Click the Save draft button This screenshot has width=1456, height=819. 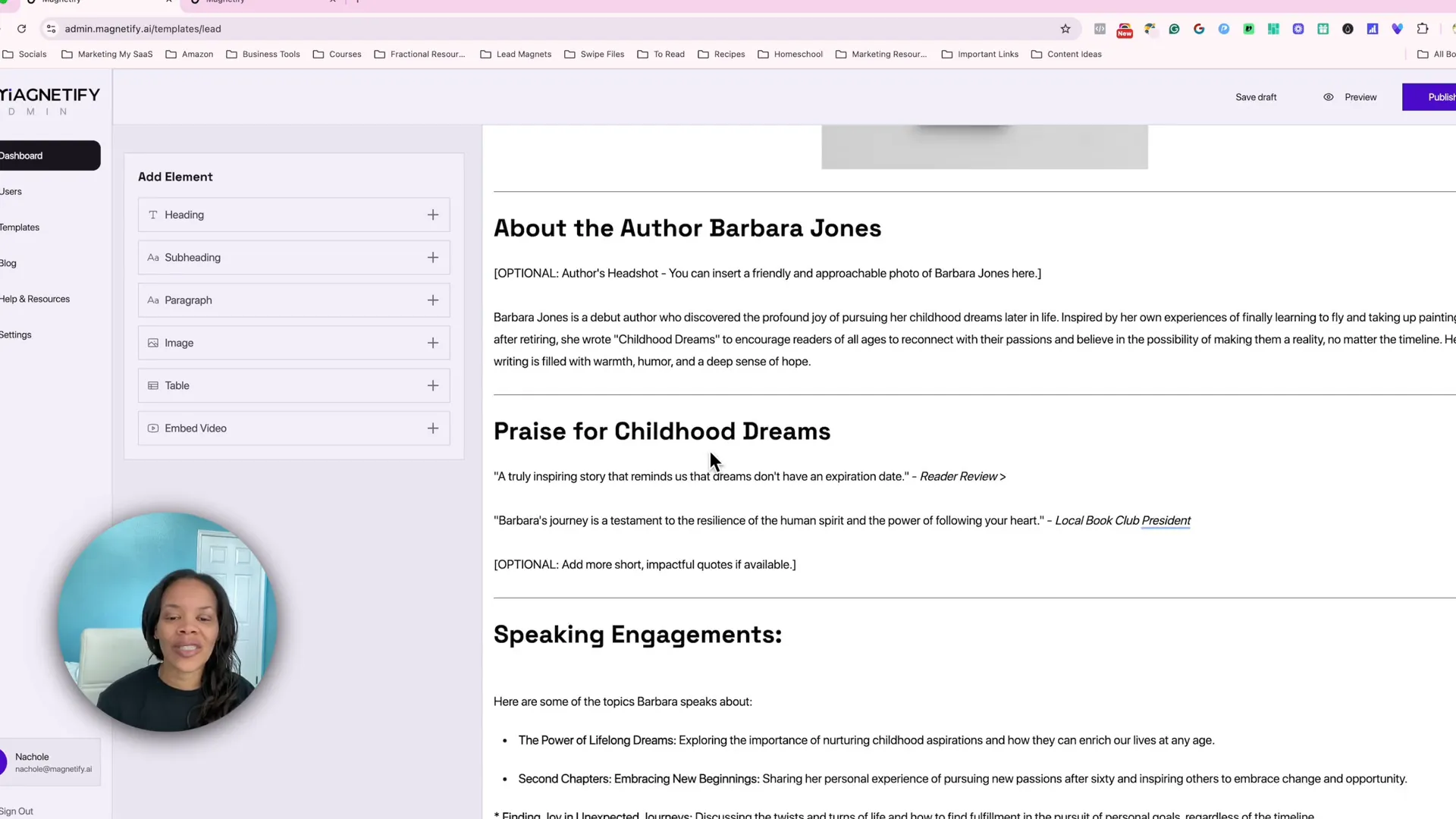tap(1256, 97)
